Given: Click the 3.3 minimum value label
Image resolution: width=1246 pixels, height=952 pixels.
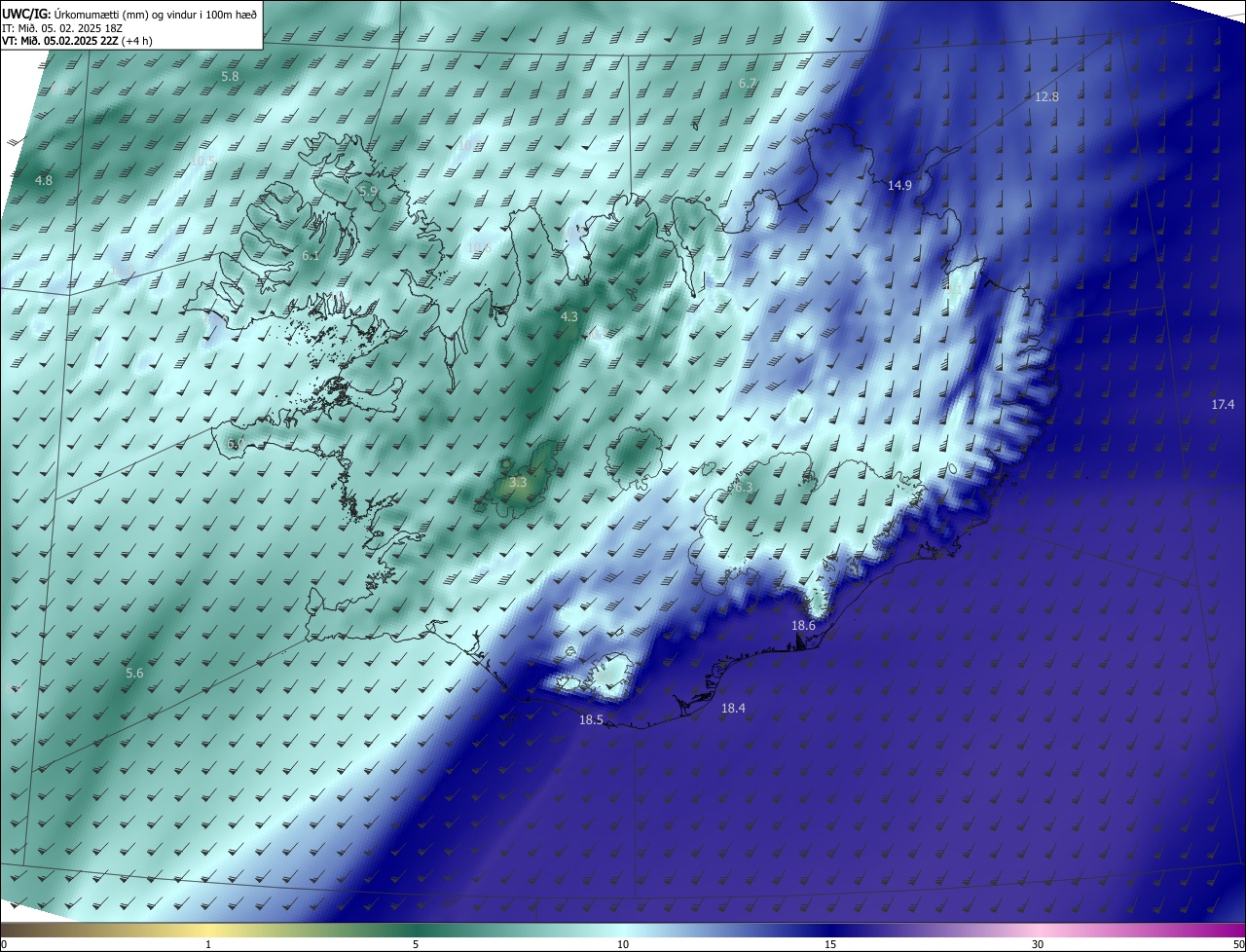Looking at the screenshot, I should (x=518, y=482).
